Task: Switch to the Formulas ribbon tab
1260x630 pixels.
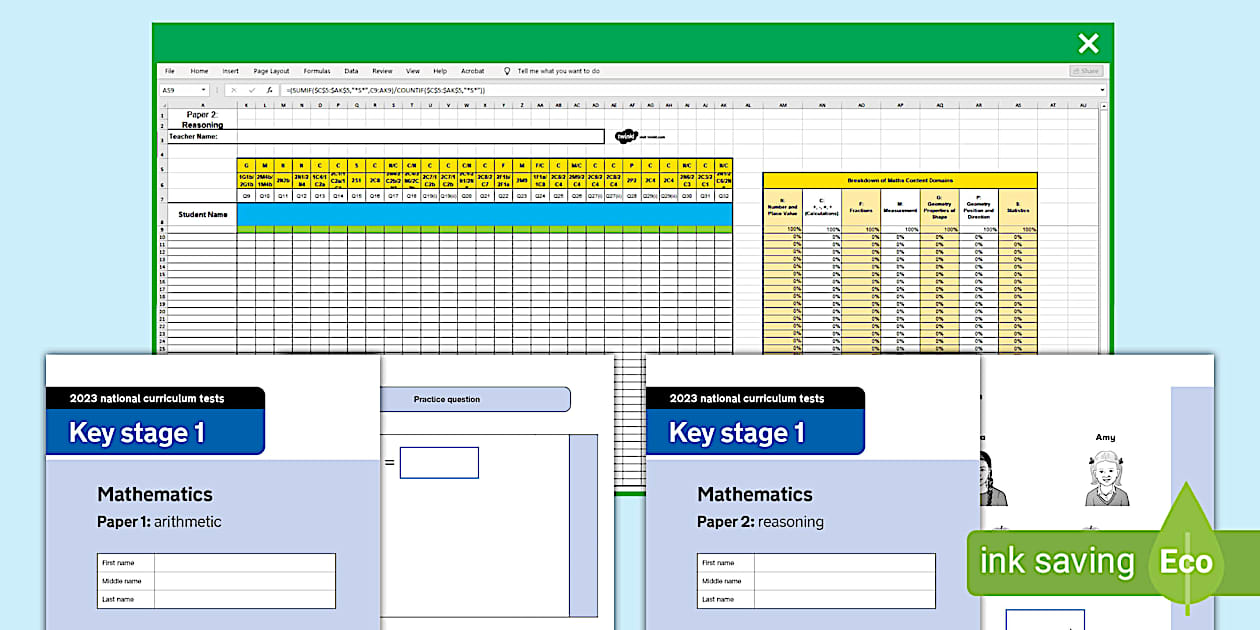Action: 317,71
